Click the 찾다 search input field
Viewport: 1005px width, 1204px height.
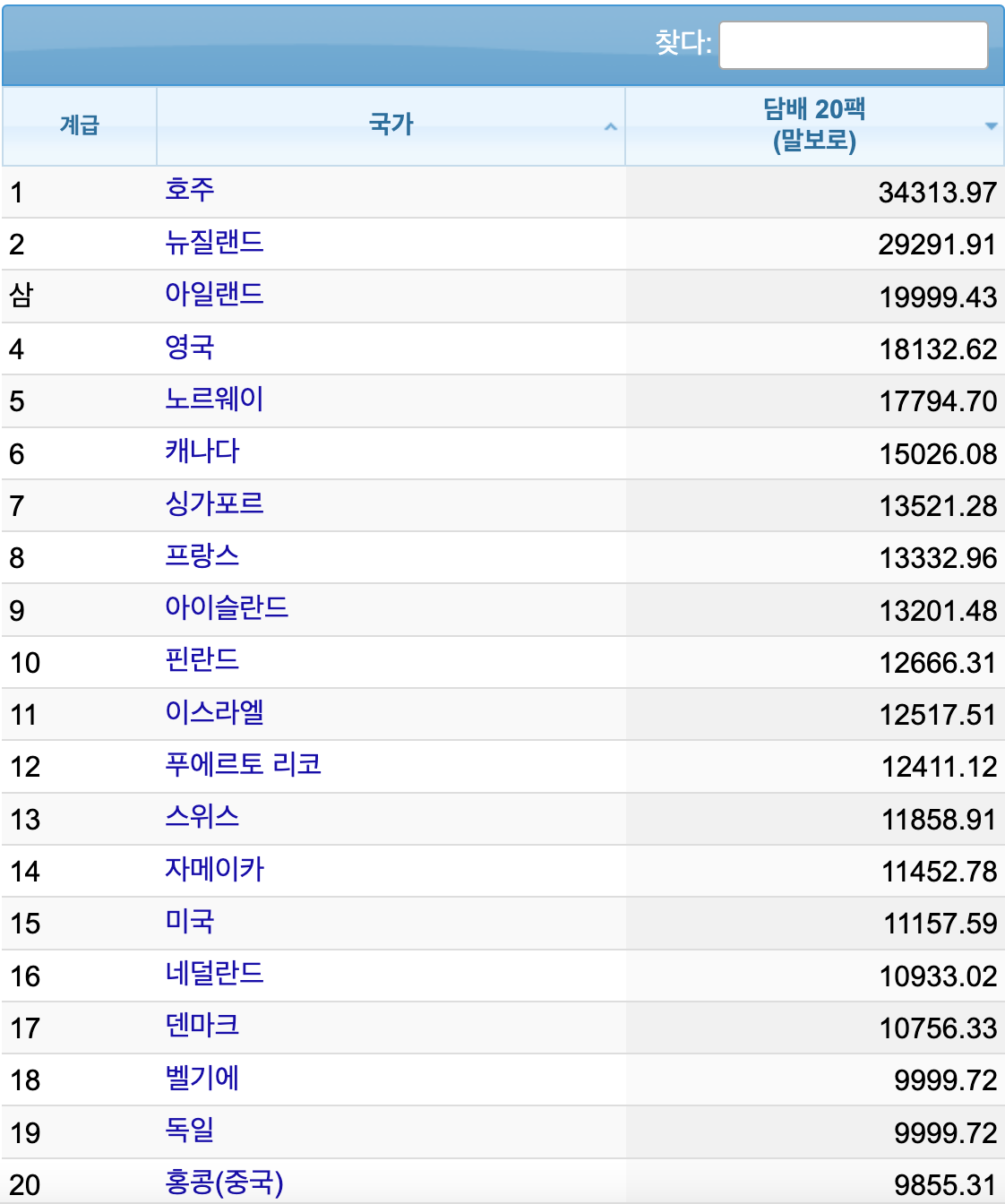click(x=854, y=45)
